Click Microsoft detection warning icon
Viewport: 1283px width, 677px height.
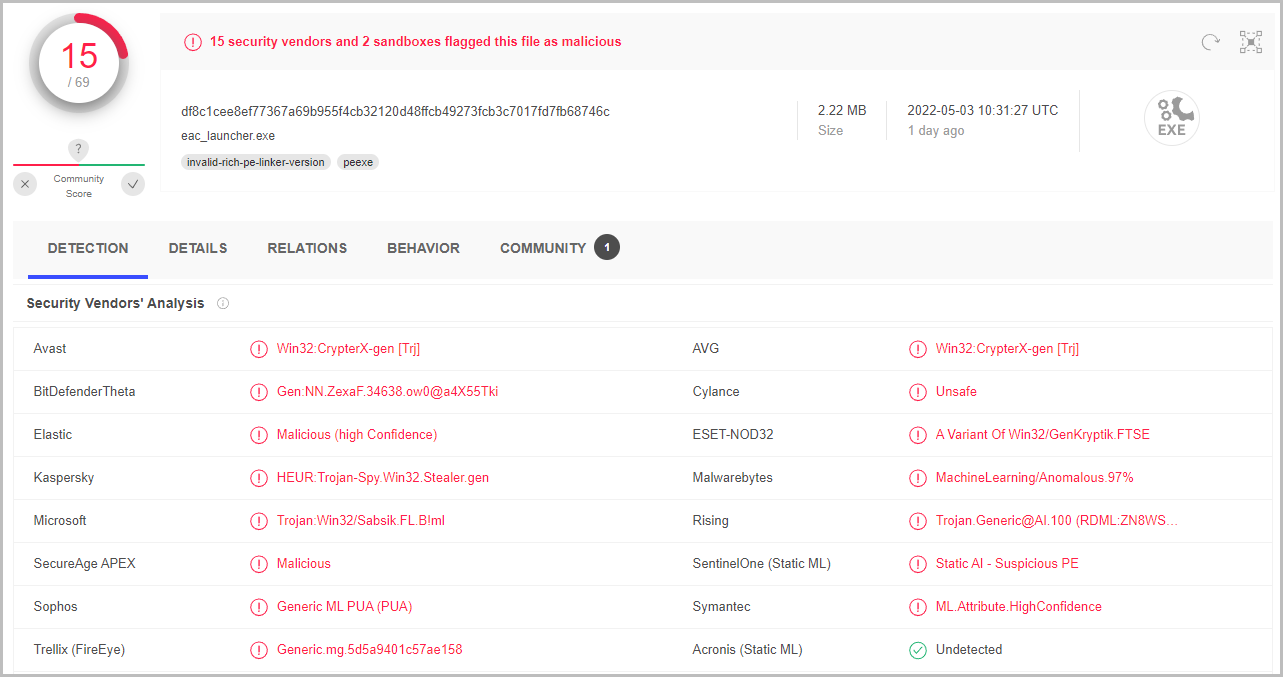point(259,521)
